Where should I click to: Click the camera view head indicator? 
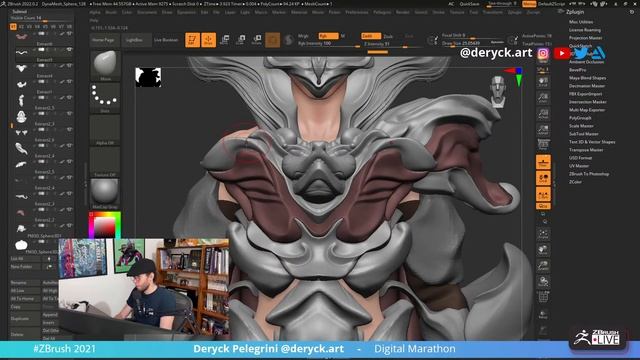point(498,91)
